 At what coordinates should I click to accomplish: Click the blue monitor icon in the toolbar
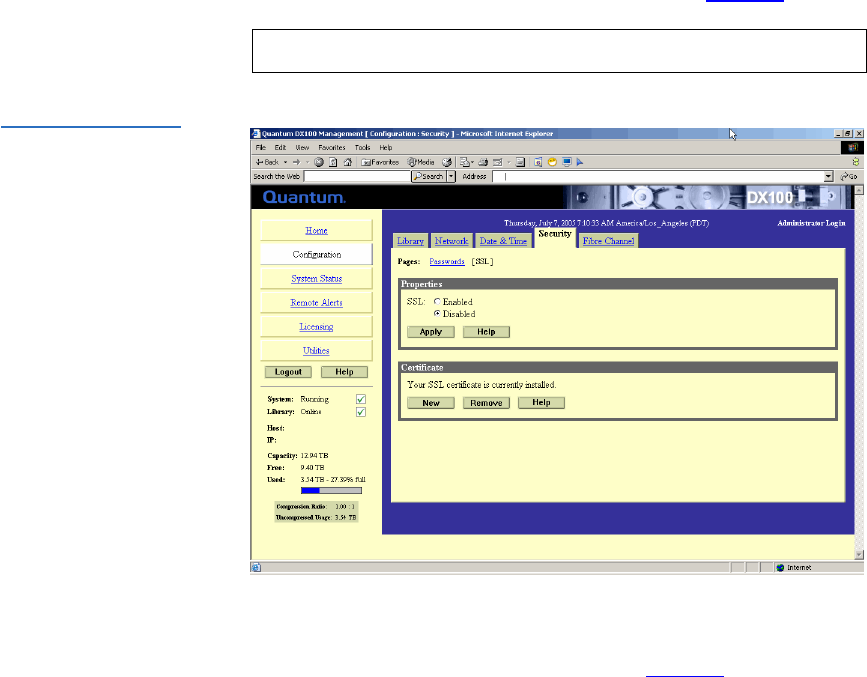tap(566, 162)
